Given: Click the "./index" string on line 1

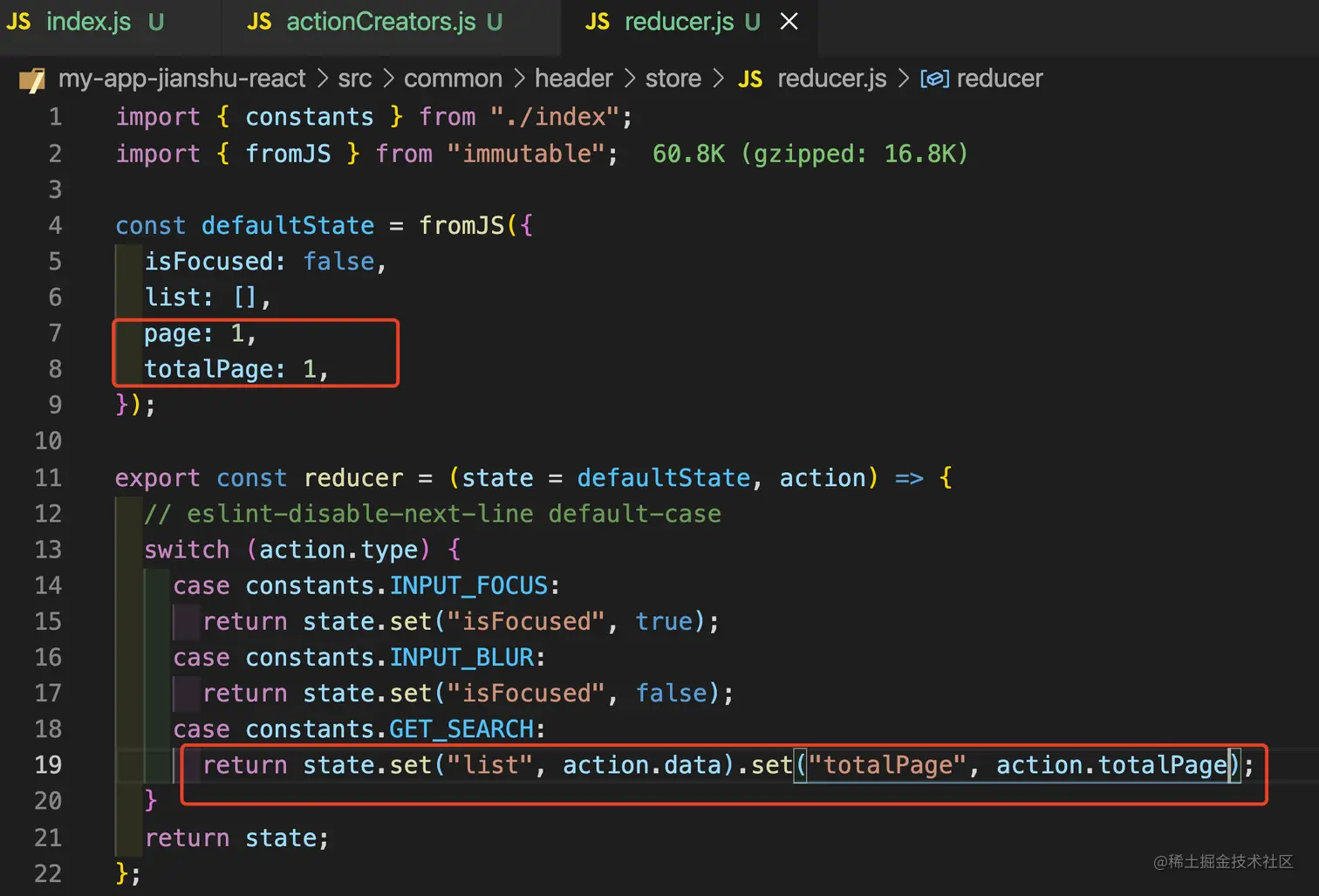Looking at the screenshot, I should 556,117.
